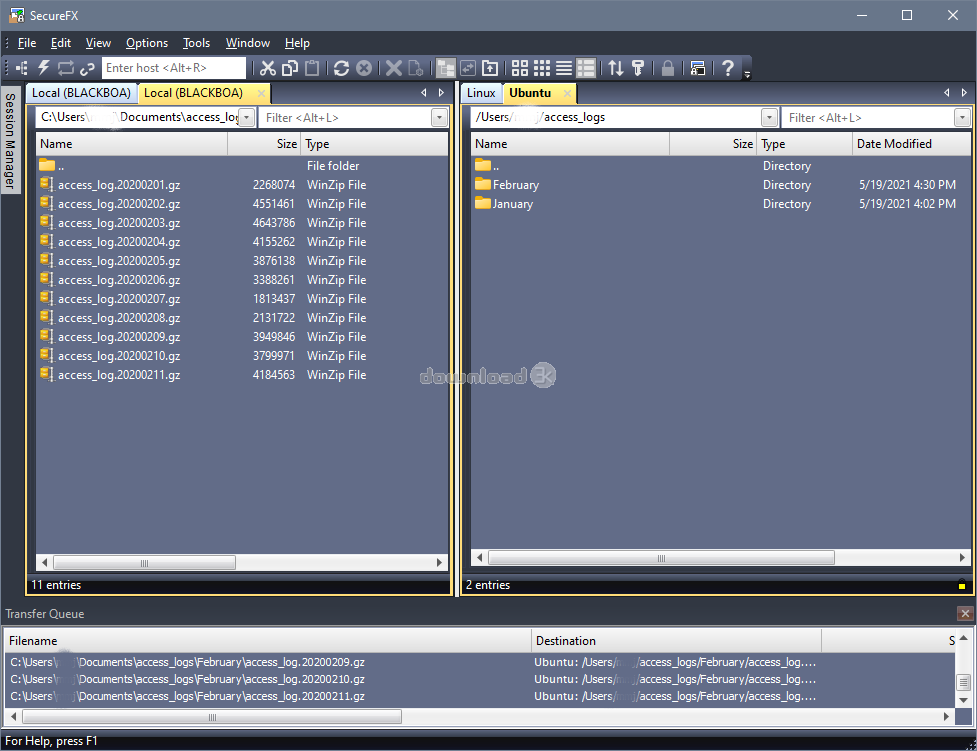
Task: Open the Tools menu
Action: pos(196,43)
